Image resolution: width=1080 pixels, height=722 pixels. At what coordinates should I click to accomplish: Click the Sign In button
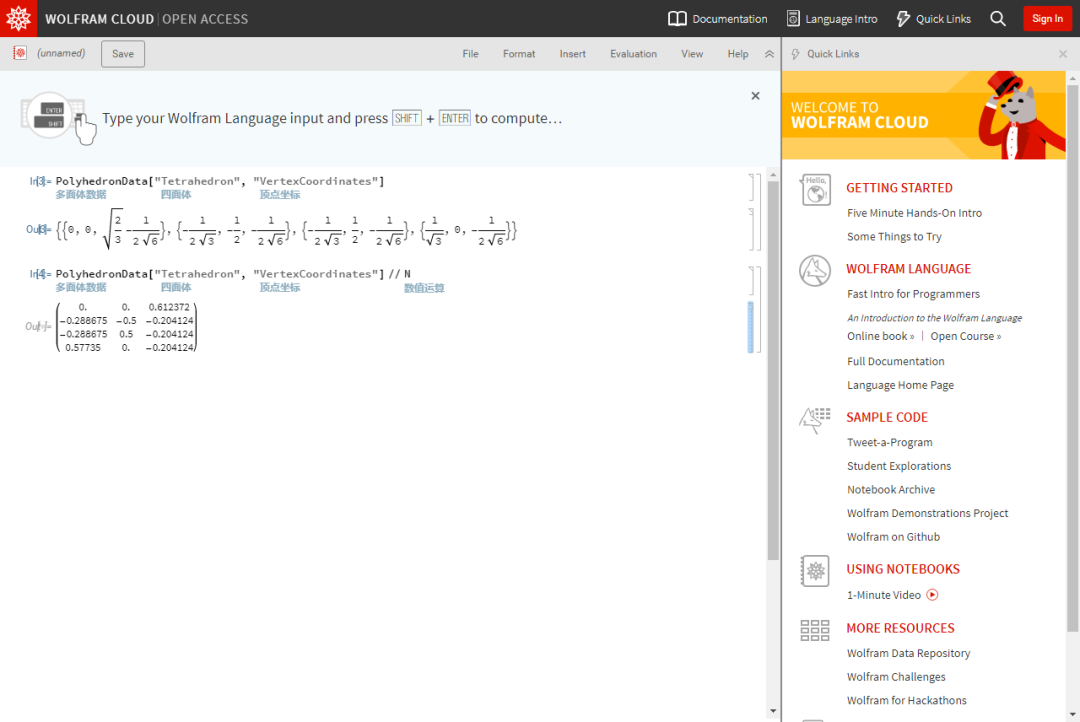pyautogui.click(x=1047, y=19)
